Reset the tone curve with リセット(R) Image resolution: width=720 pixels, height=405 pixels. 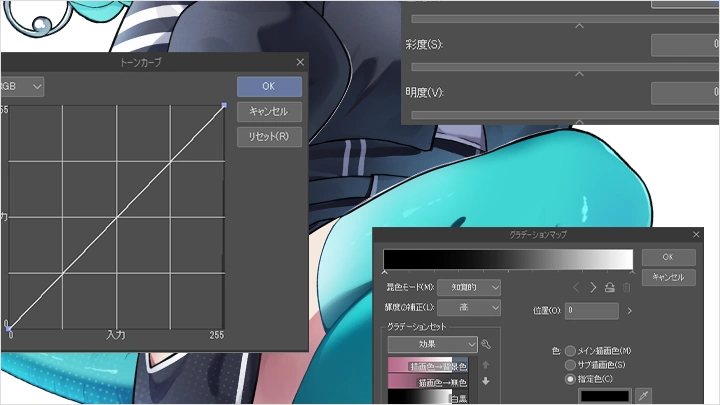point(269,137)
